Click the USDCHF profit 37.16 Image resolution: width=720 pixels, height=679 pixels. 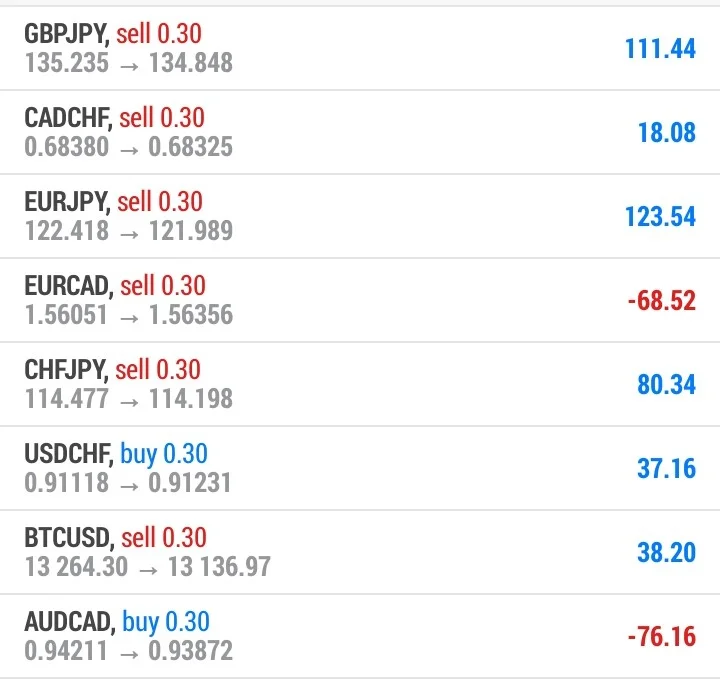(x=666, y=469)
